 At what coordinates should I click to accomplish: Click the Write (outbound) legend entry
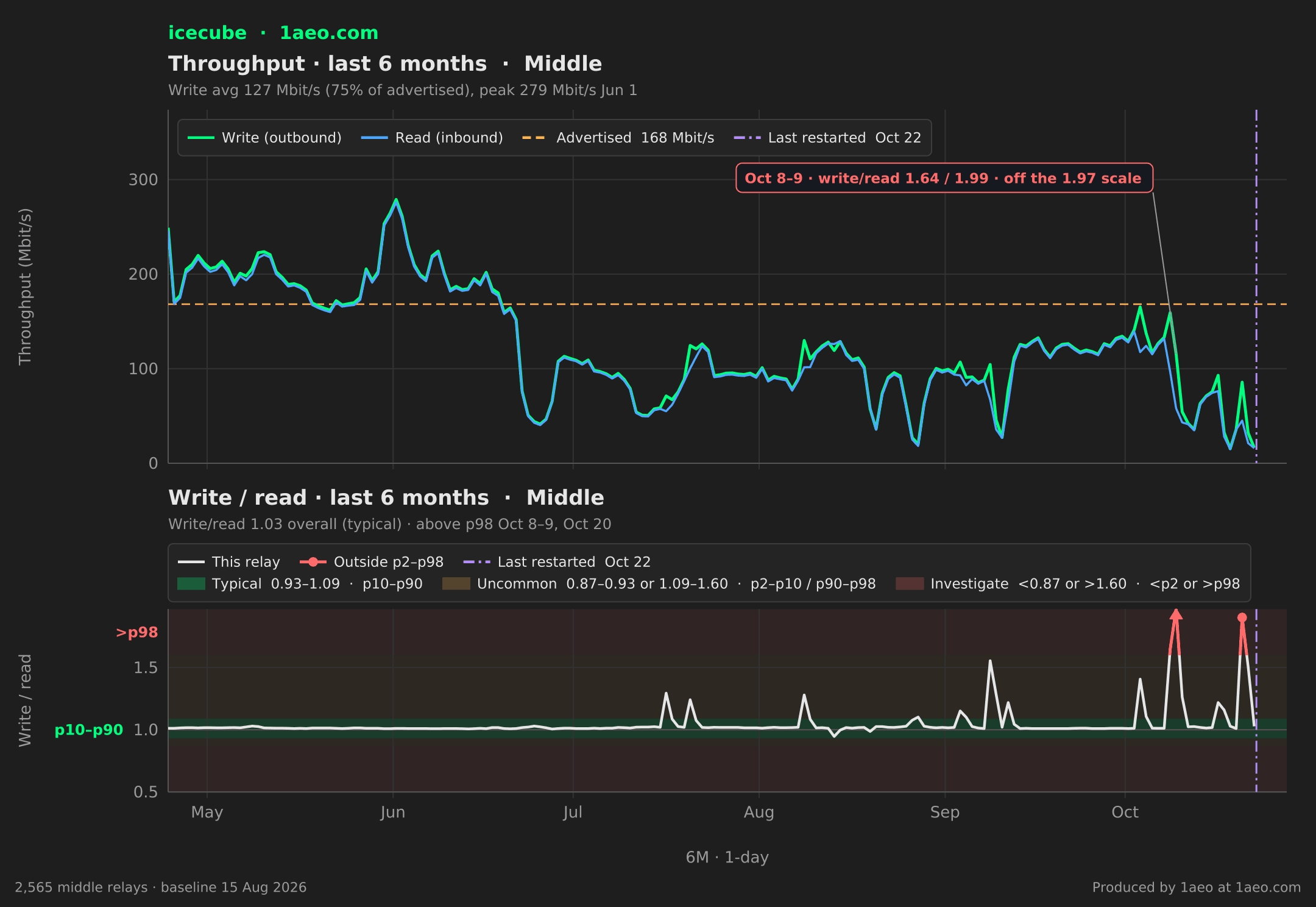click(264, 138)
